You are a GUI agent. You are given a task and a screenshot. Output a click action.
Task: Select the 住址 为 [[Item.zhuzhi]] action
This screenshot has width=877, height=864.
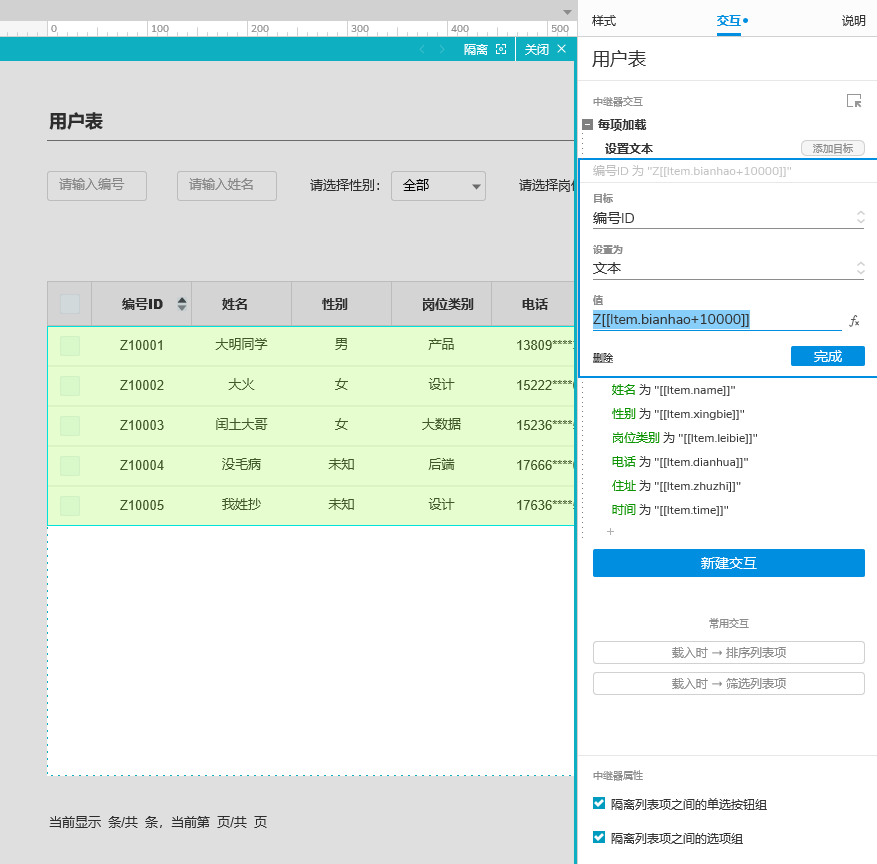point(676,486)
